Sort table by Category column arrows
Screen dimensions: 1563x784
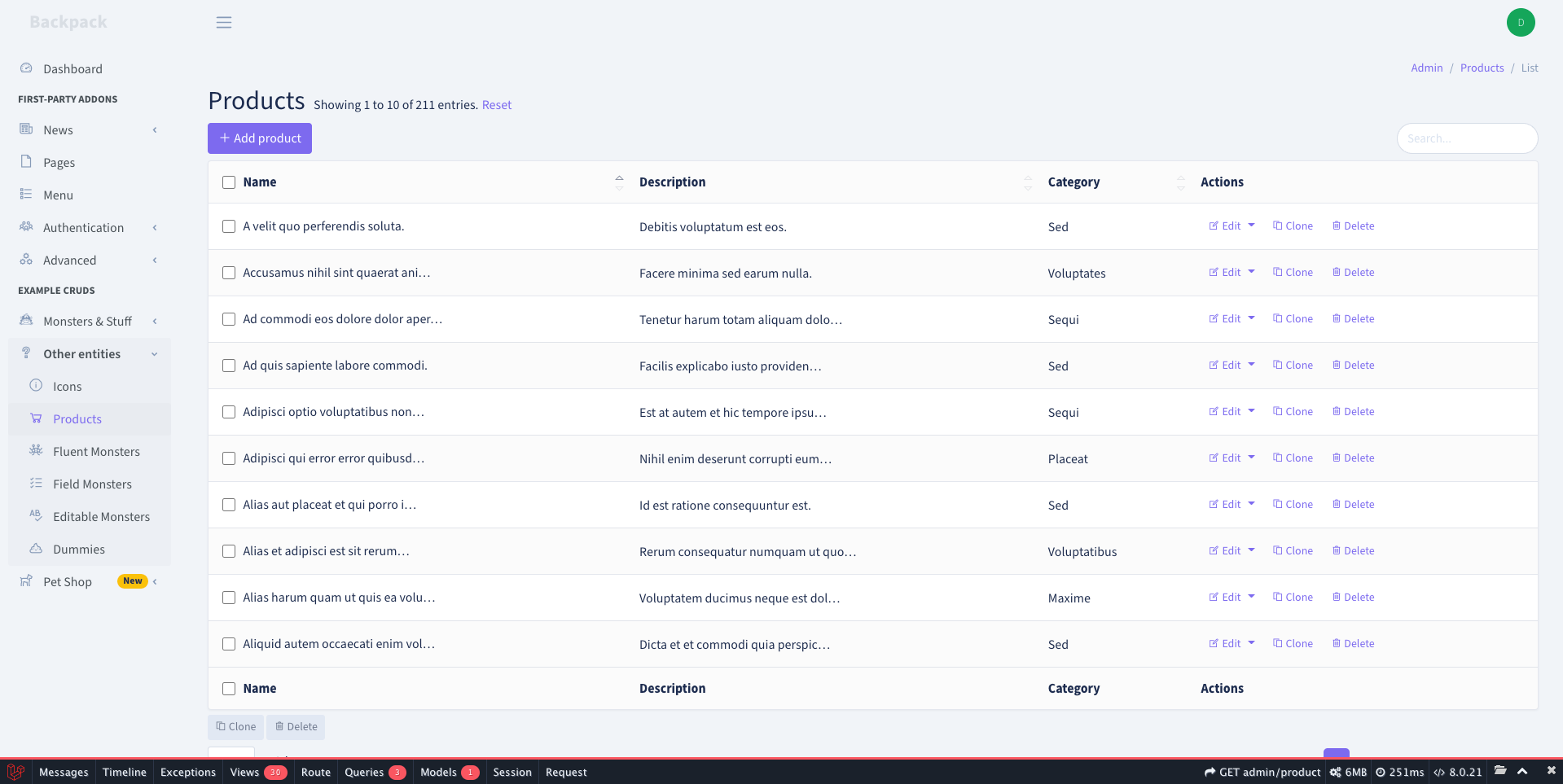coord(1181,182)
